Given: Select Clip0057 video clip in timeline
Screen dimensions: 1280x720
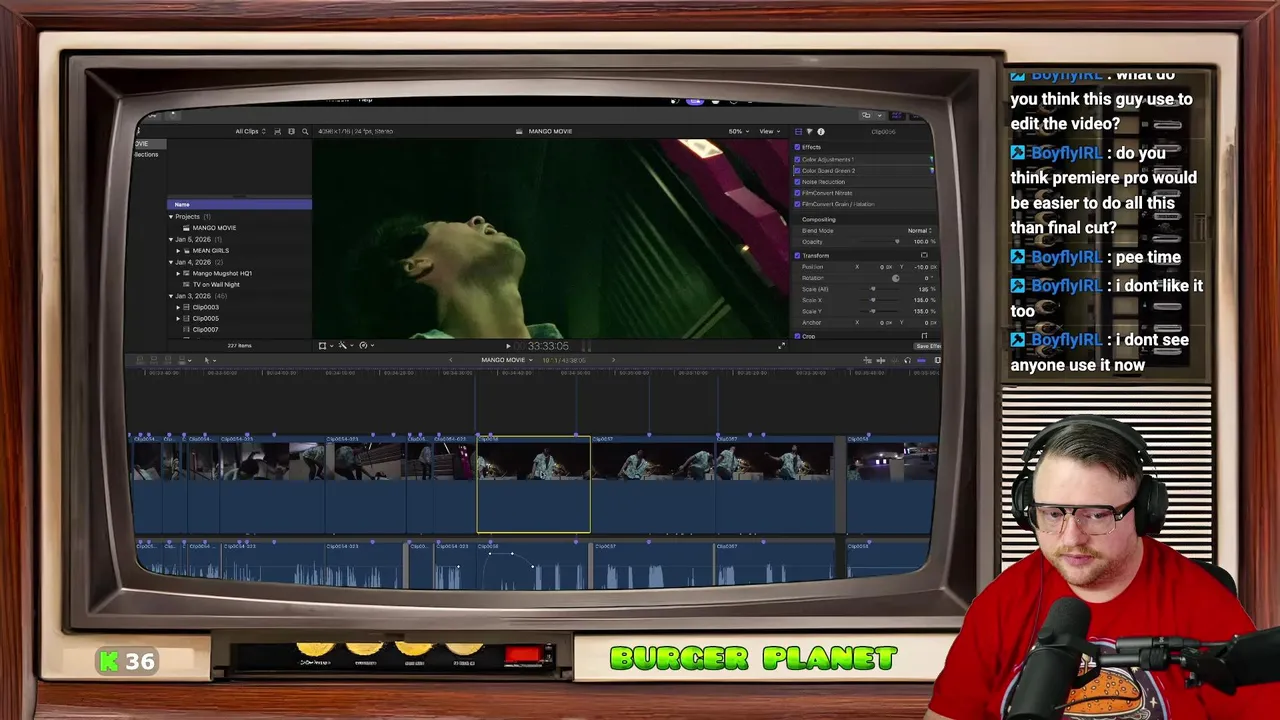Looking at the screenshot, I should point(653,485).
